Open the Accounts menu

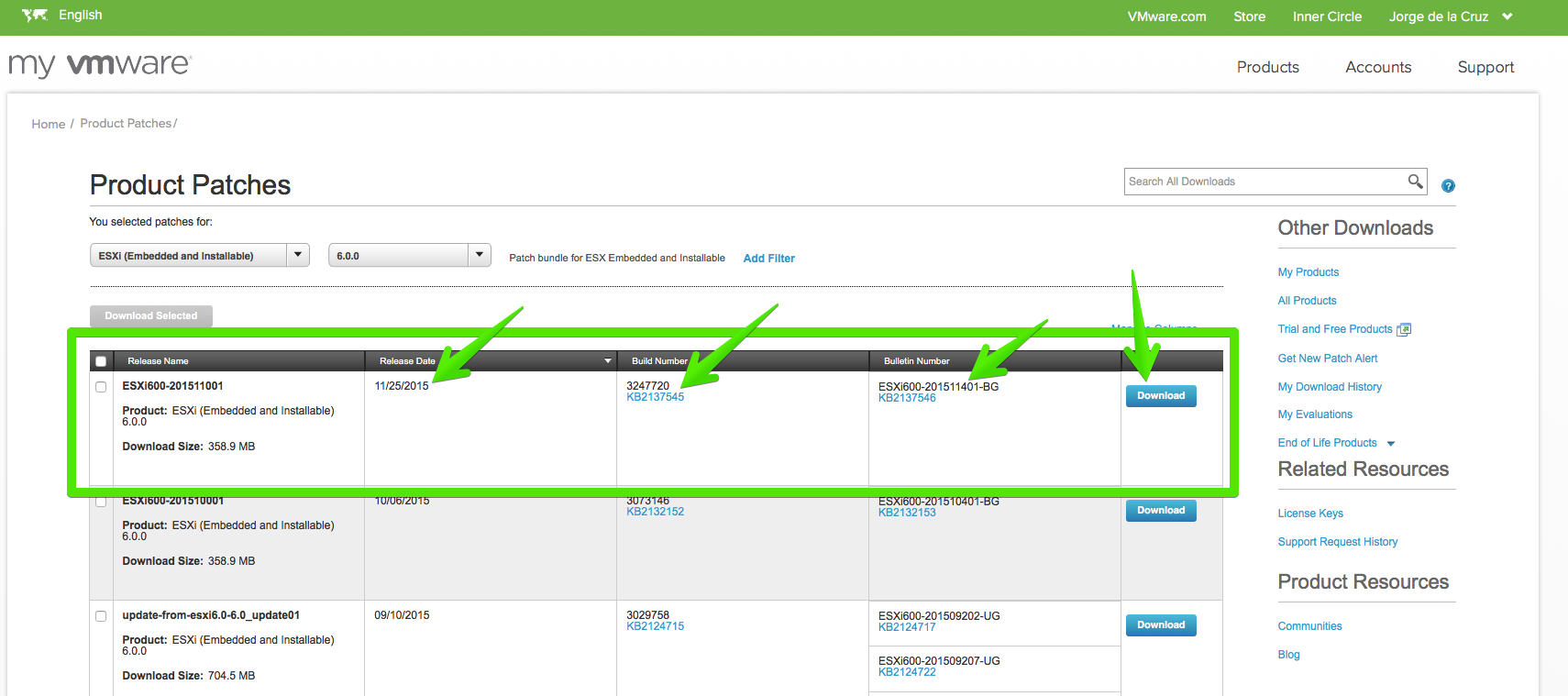pyautogui.click(x=1378, y=67)
